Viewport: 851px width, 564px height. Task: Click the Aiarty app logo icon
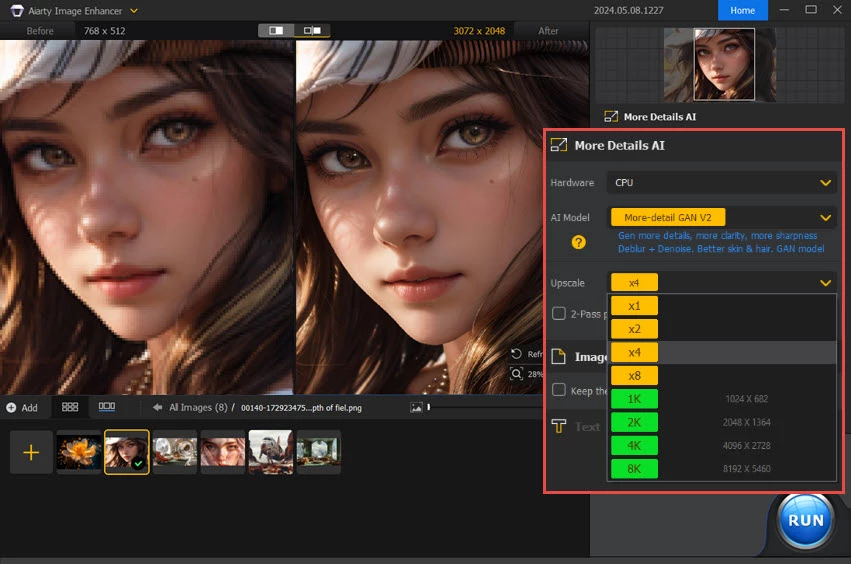point(17,10)
